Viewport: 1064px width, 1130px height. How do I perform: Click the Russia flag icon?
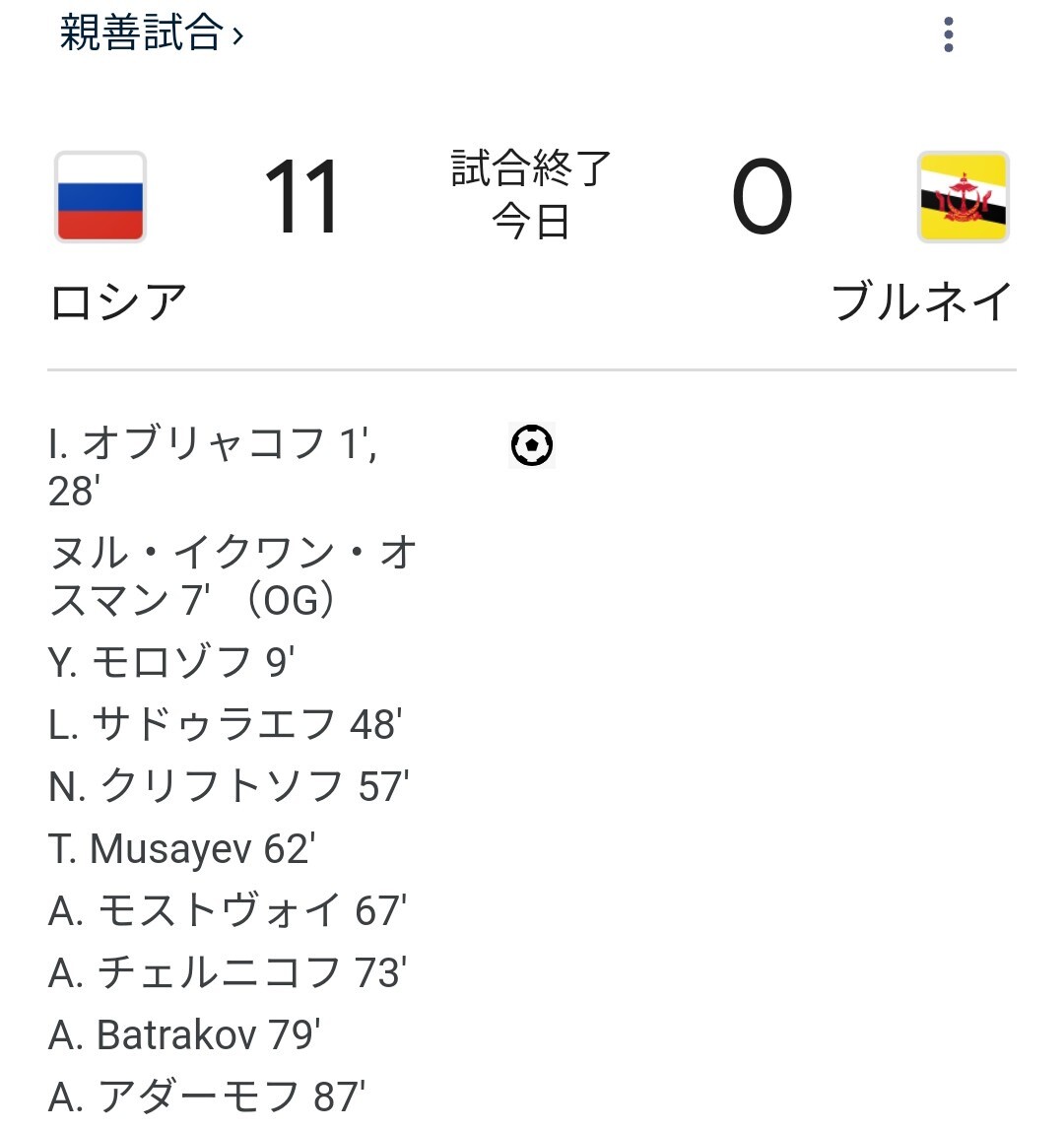(100, 197)
